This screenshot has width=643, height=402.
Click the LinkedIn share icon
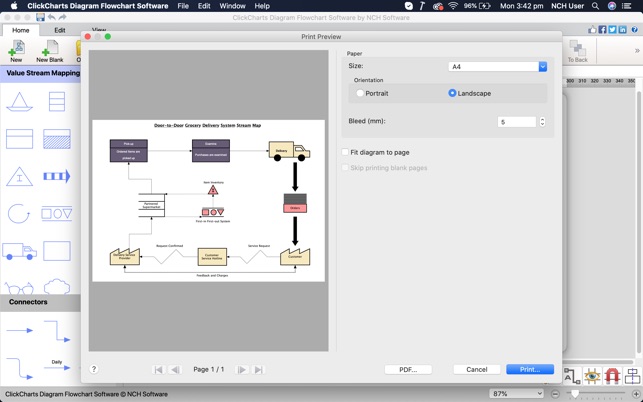[622, 30]
